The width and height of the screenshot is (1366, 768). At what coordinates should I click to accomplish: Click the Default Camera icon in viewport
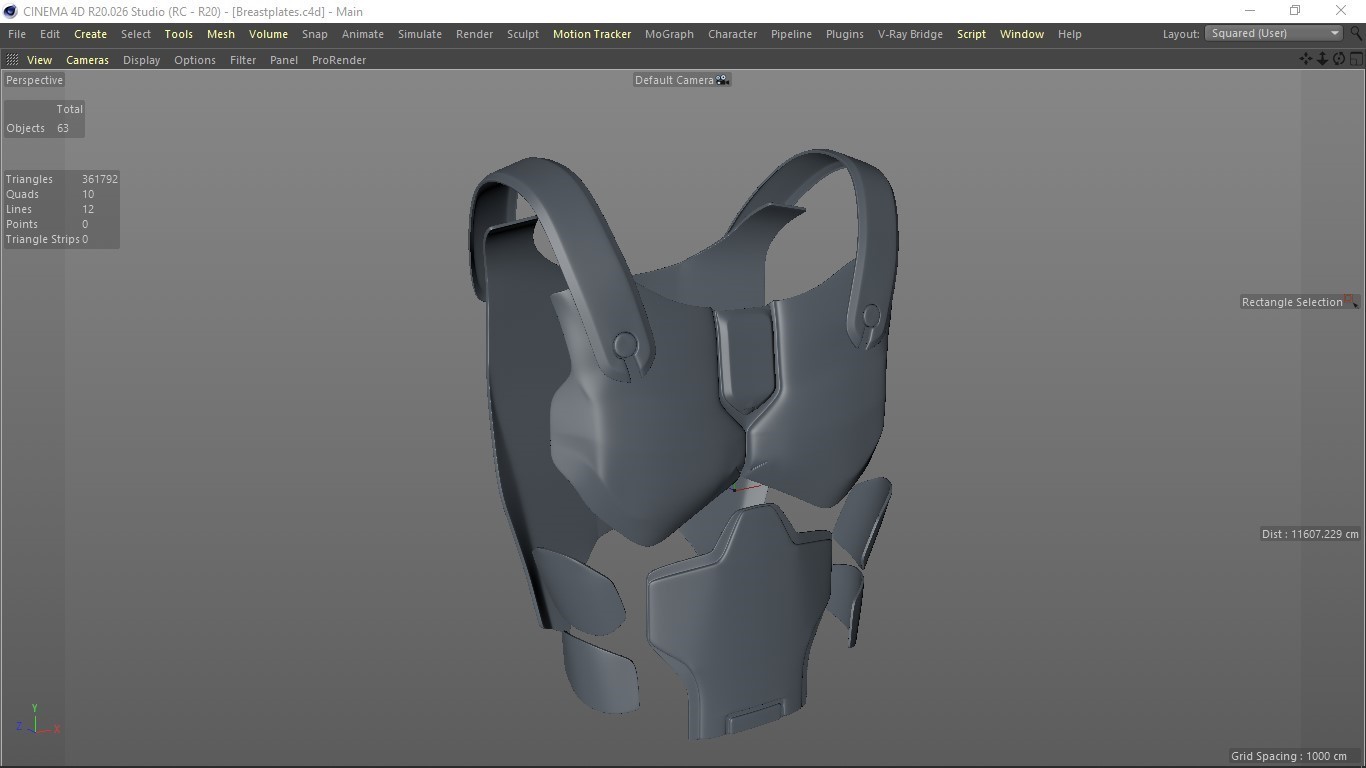pos(723,80)
